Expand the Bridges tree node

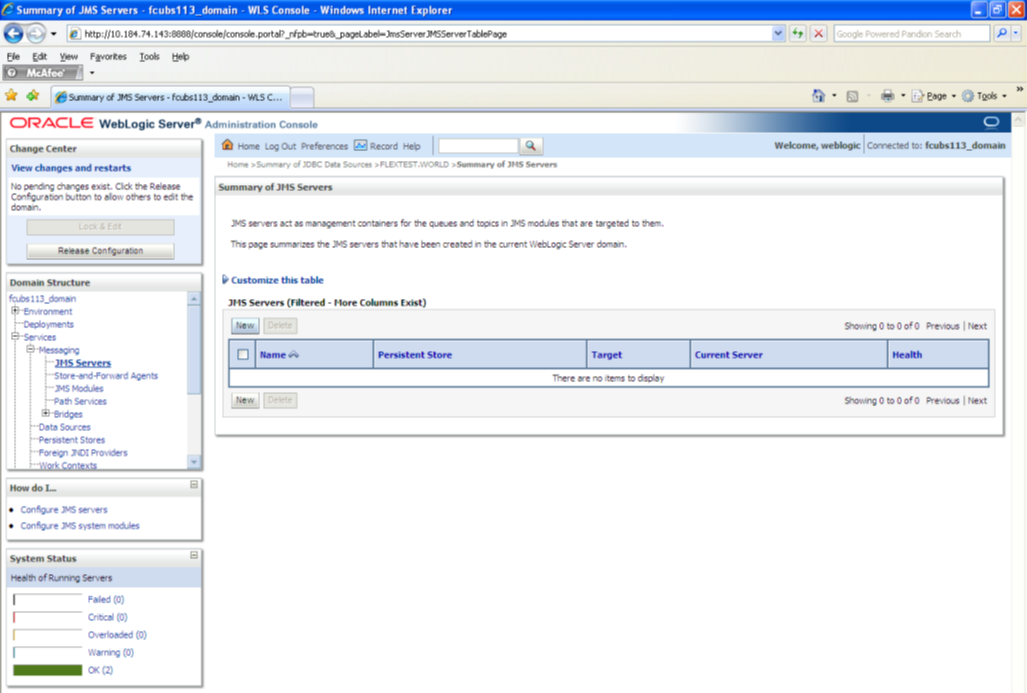tap(46, 413)
